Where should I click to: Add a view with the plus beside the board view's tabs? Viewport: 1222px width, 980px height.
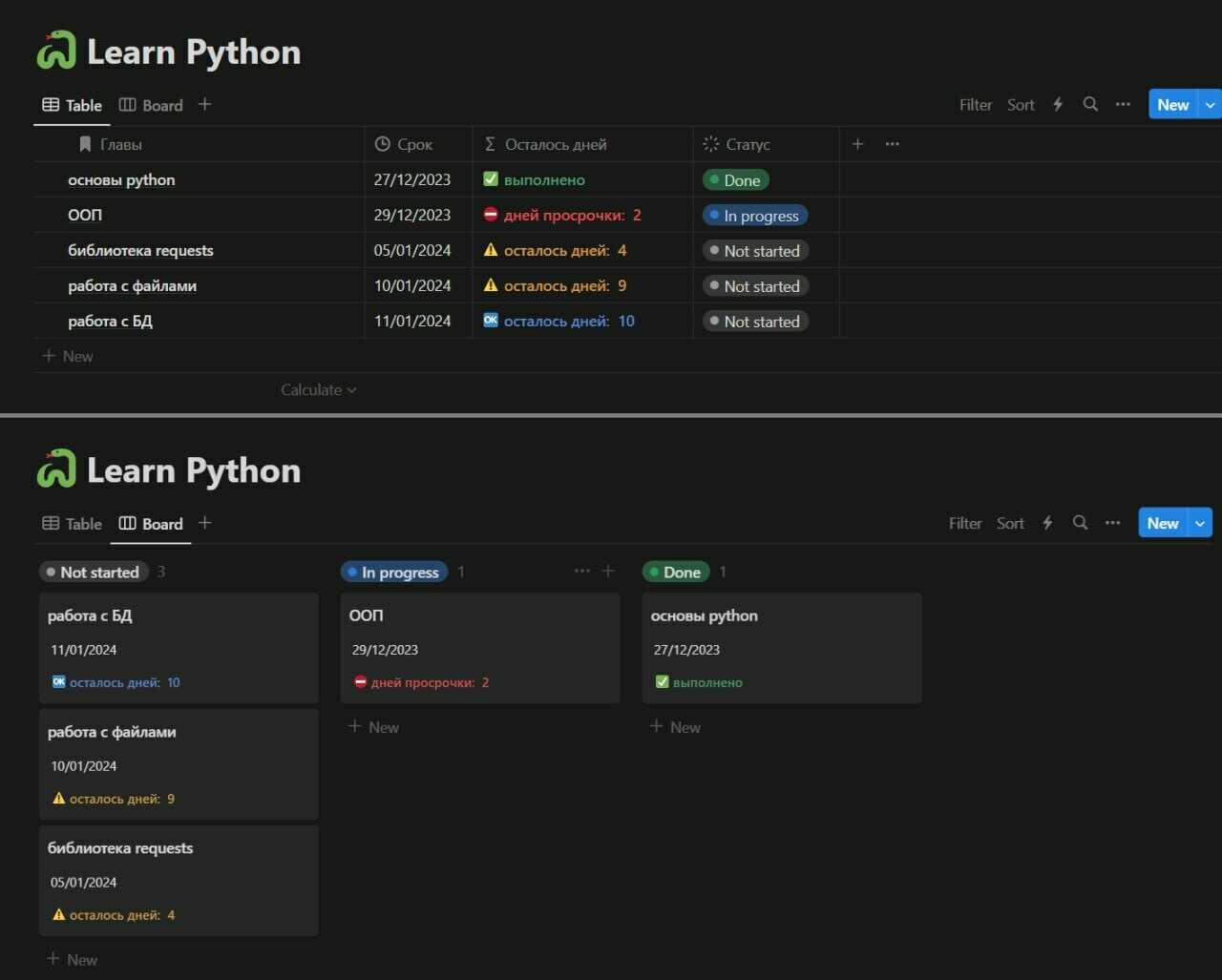(x=204, y=523)
